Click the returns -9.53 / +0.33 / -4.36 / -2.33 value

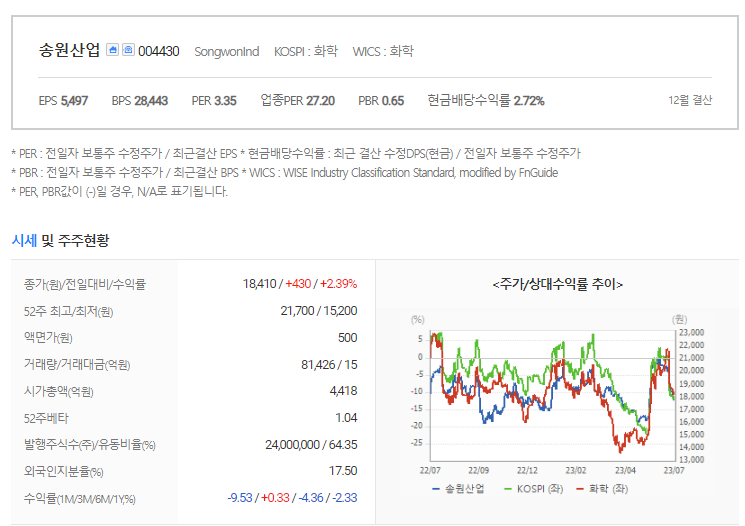[292, 497]
